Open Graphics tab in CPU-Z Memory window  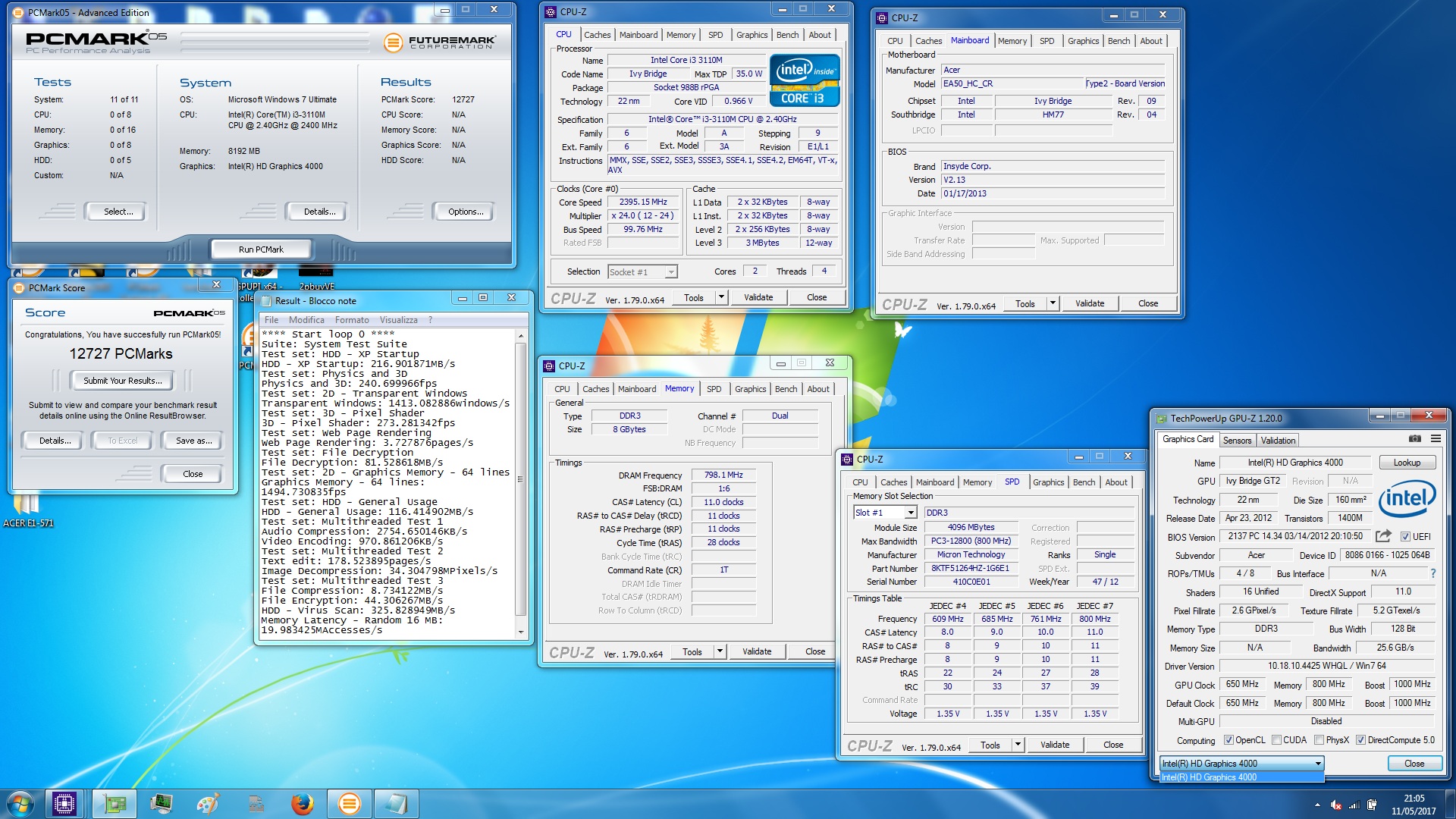(x=750, y=389)
